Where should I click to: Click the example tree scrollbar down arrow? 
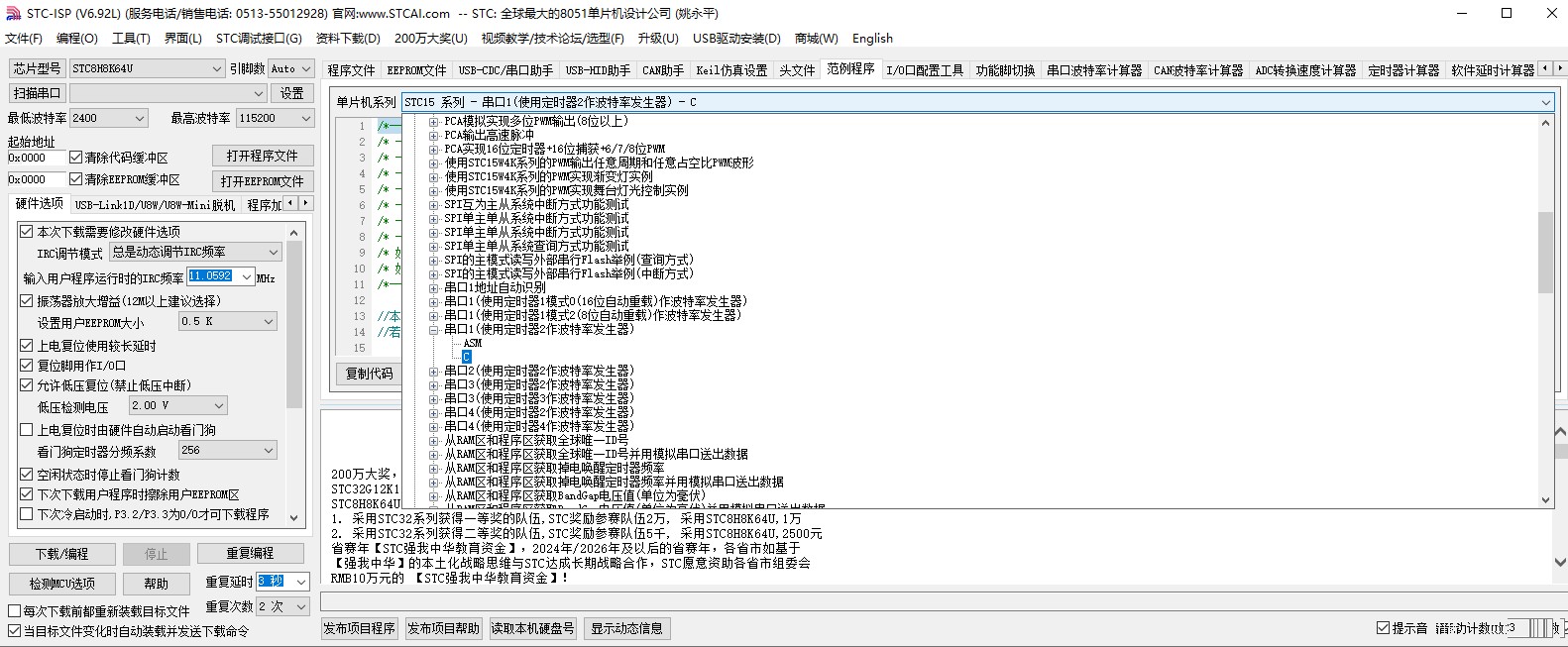1545,500
